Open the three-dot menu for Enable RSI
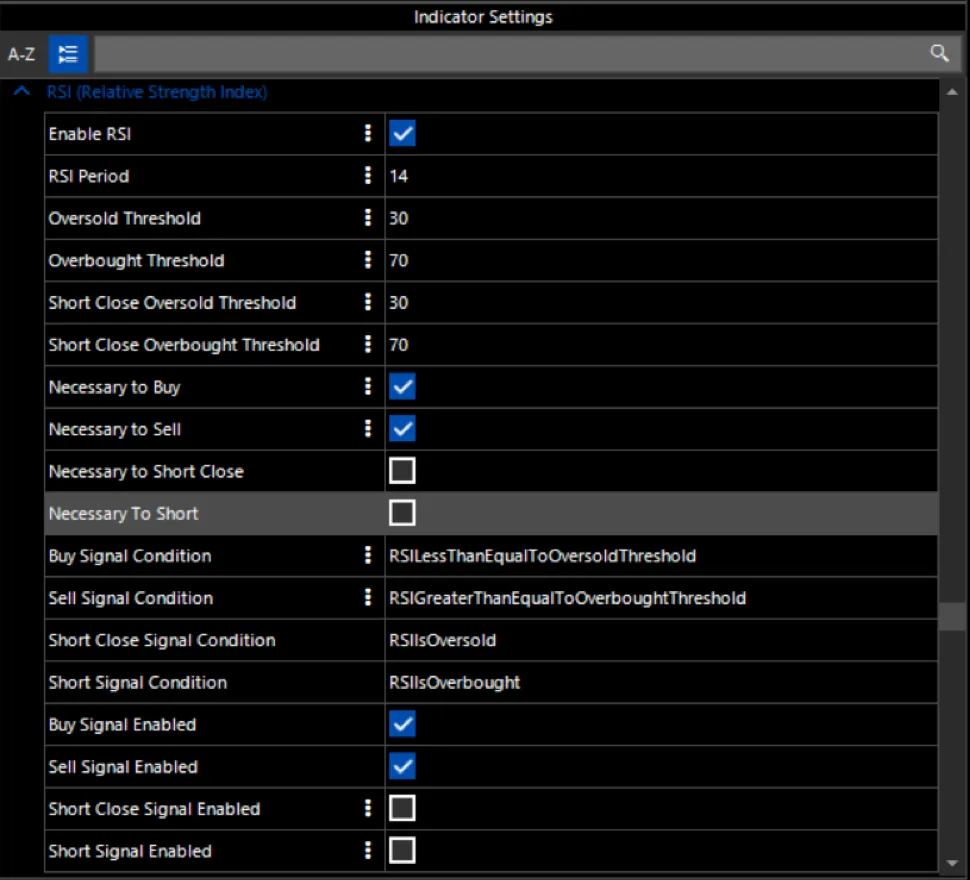This screenshot has height=880, width=970. tap(368, 134)
